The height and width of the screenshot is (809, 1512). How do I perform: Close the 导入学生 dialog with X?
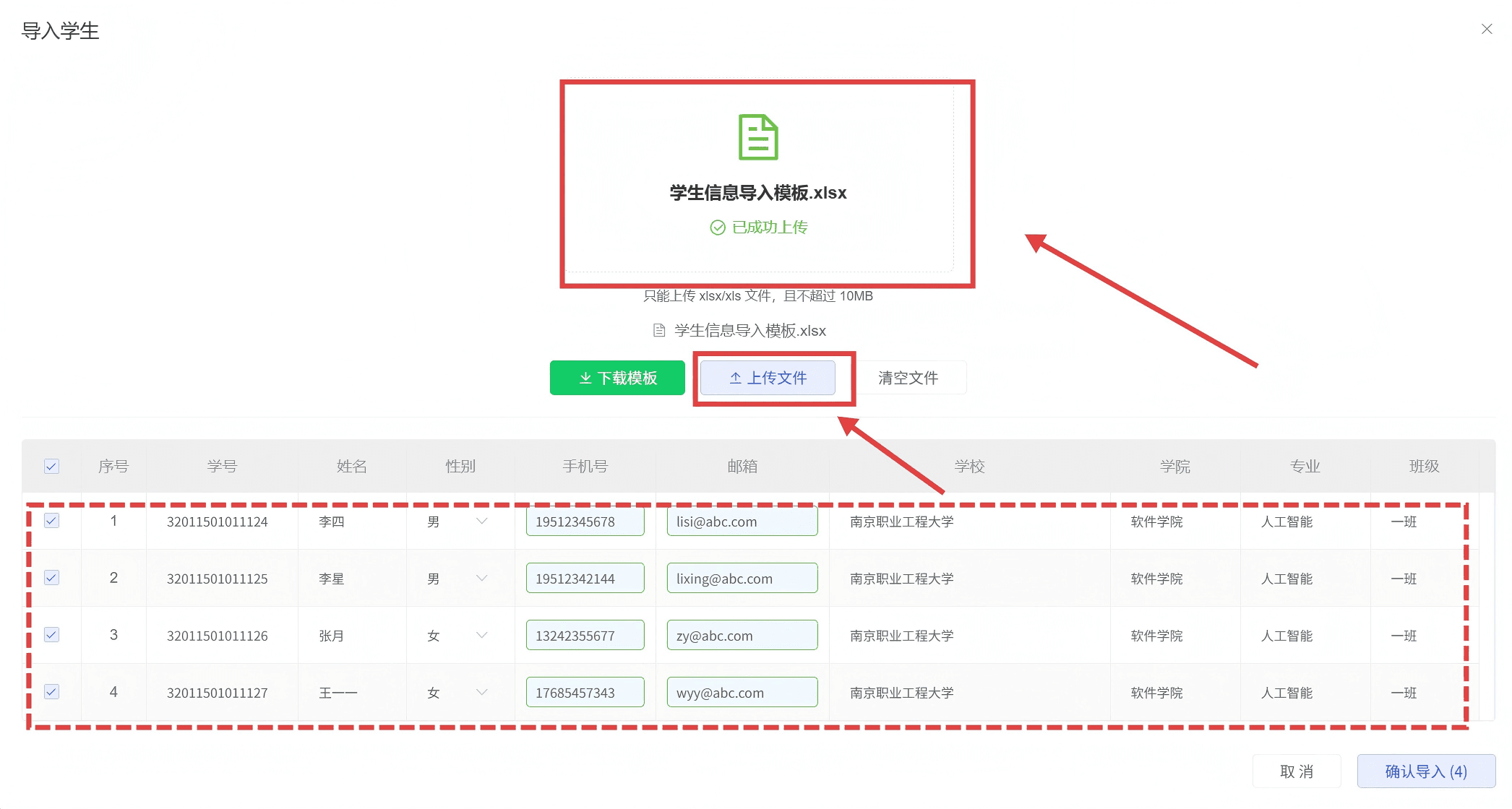1486,29
